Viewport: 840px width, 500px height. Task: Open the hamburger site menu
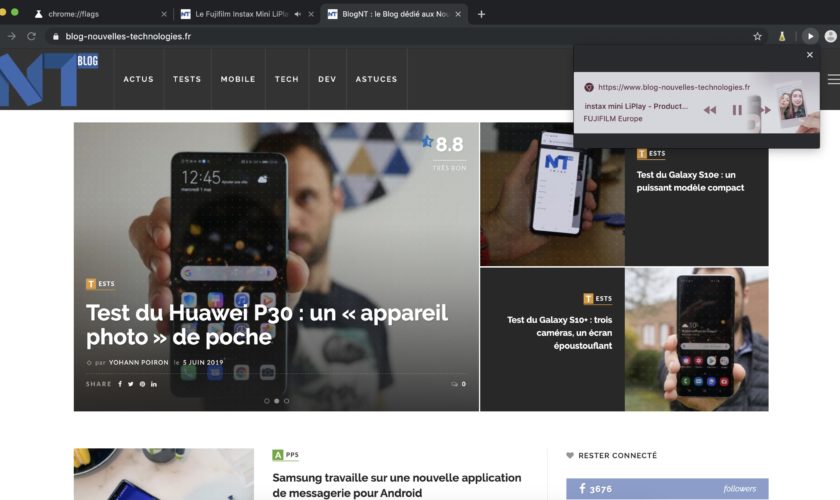833,79
